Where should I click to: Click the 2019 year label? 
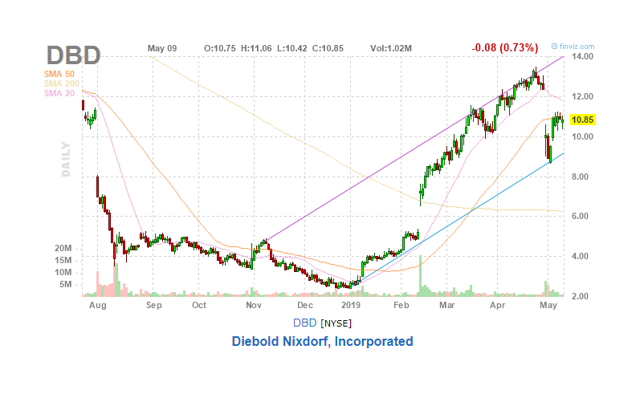click(351, 305)
